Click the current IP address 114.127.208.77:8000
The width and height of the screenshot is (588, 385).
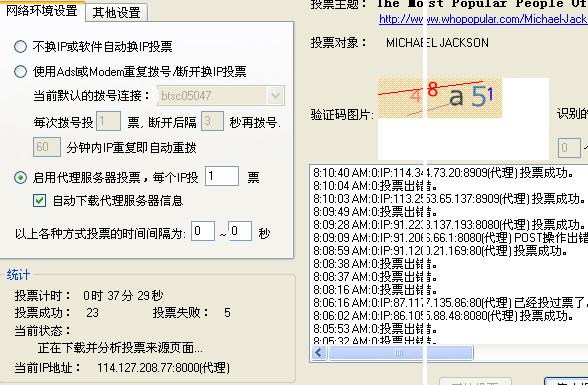click(163, 368)
